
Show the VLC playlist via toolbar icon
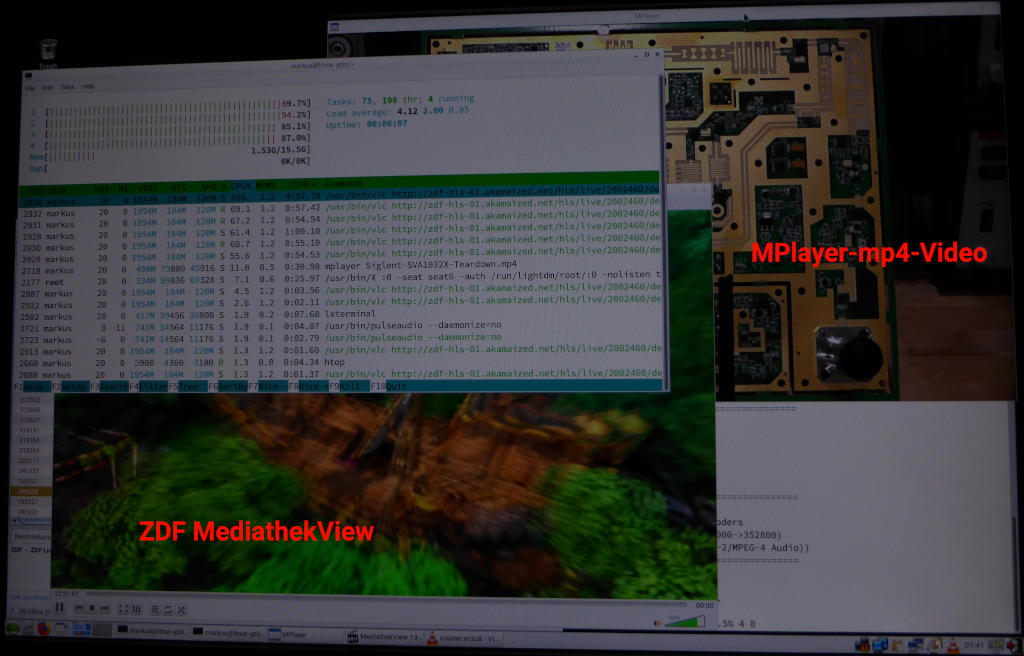(155, 610)
